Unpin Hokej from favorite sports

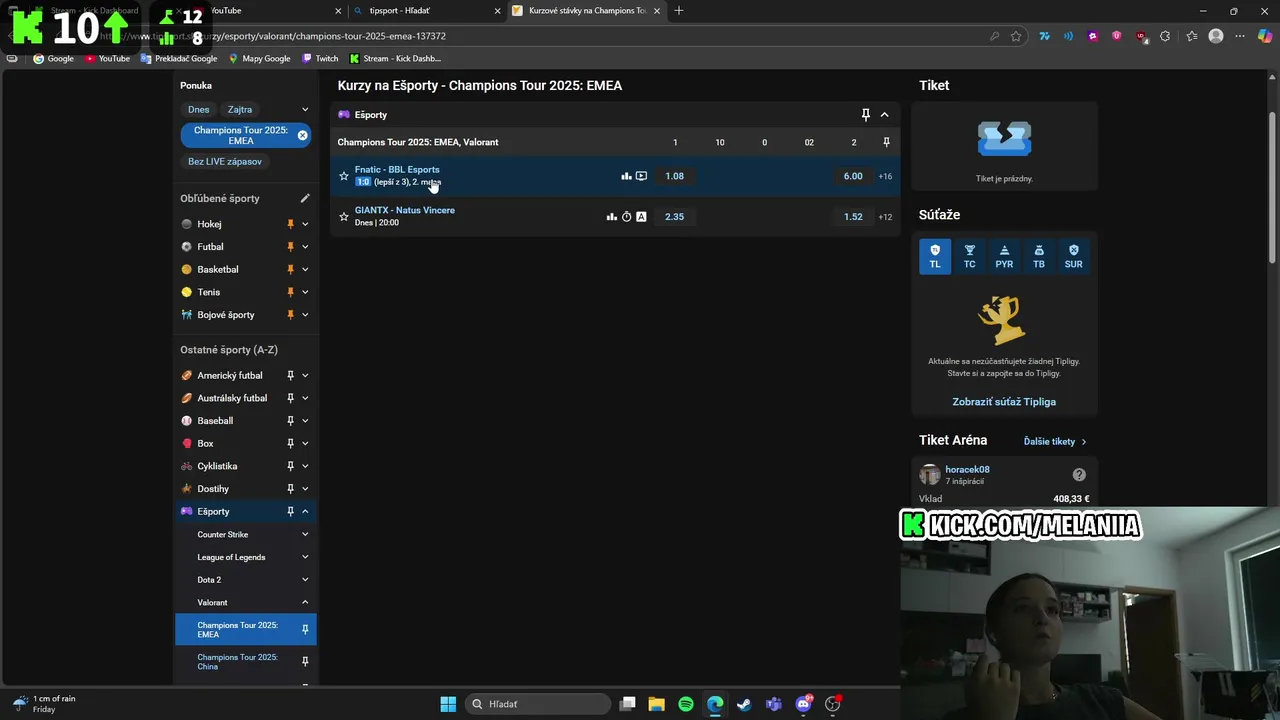tap(291, 224)
